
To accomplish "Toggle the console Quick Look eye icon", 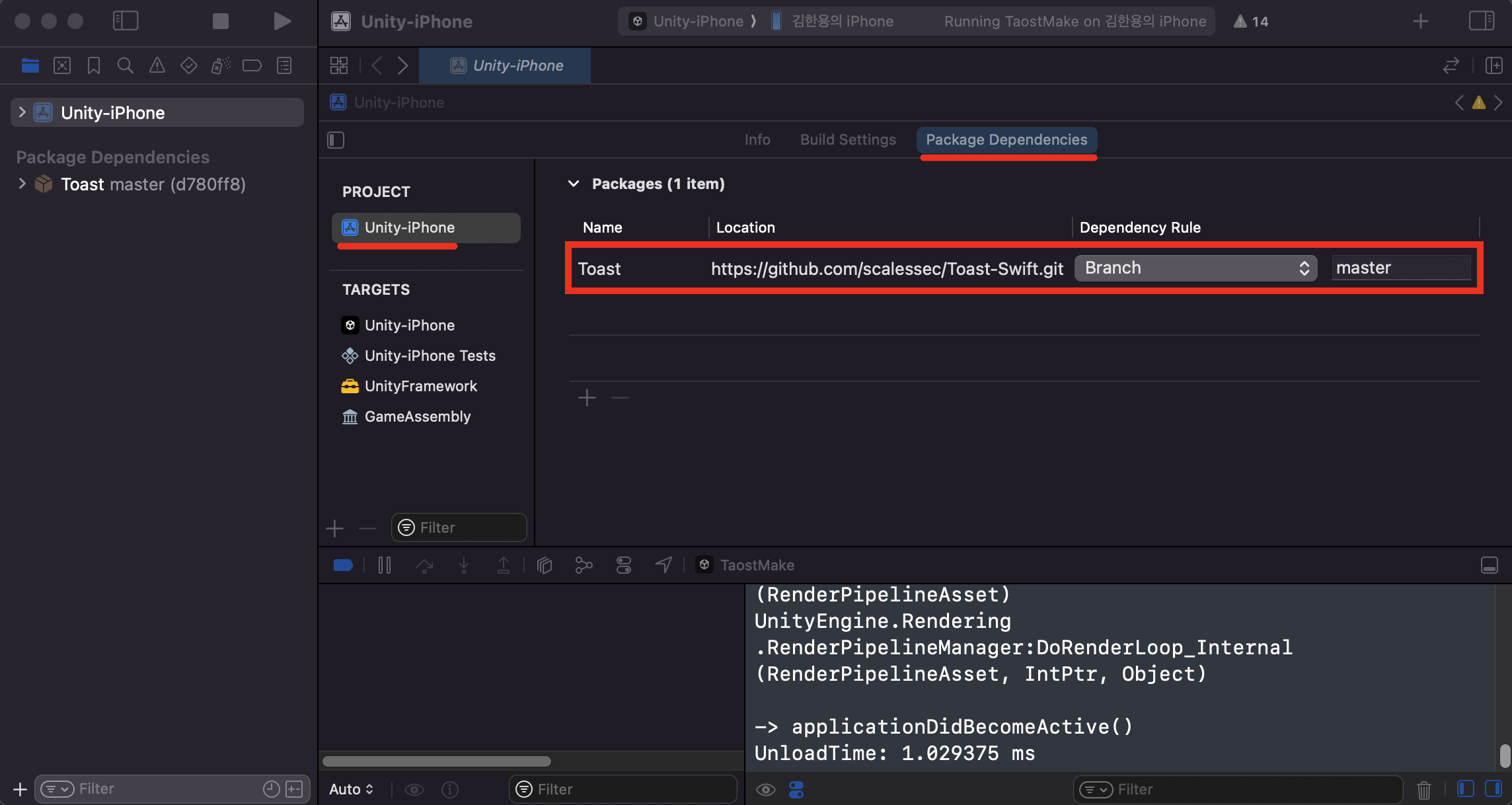I will tap(766, 790).
